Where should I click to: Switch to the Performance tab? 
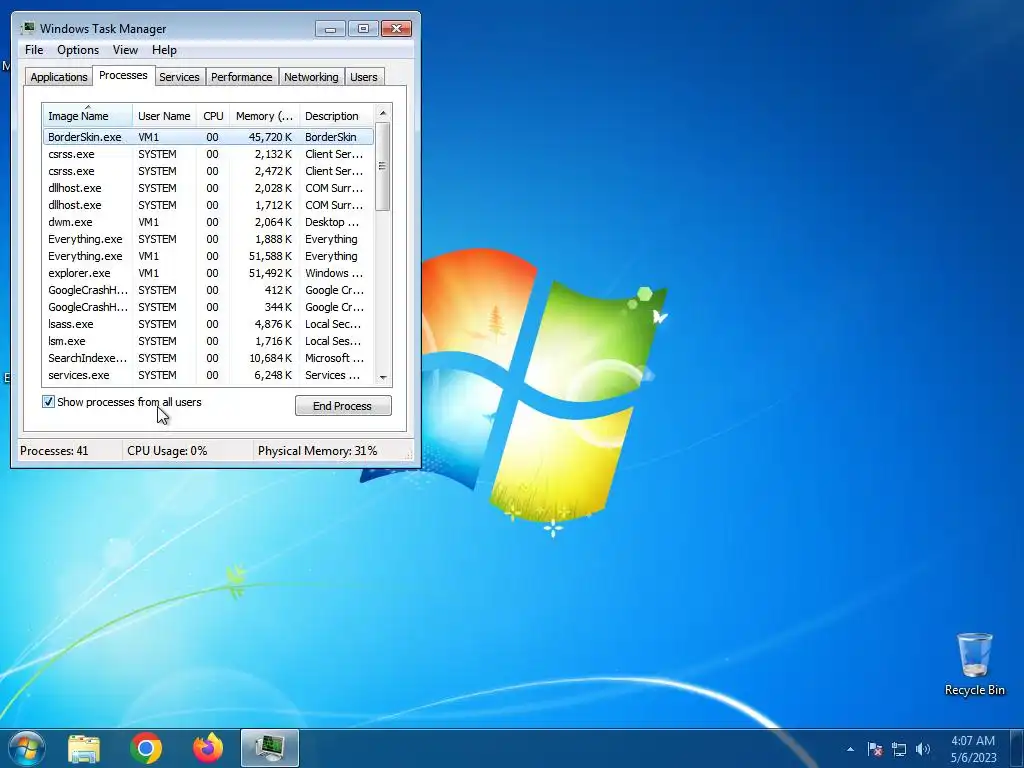[x=242, y=77]
